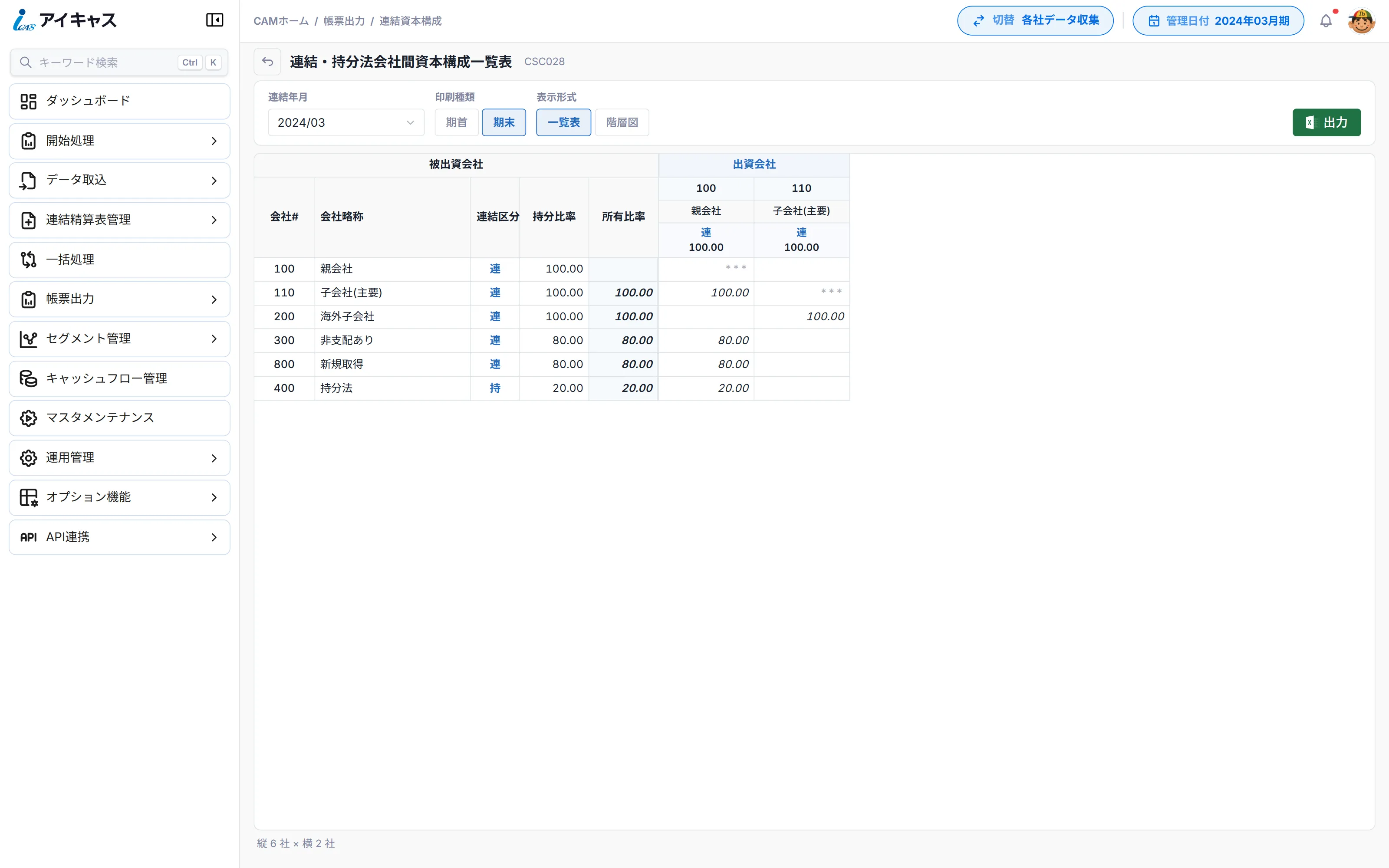Open the セグメント管理 menu label
Image resolution: width=1389 pixels, height=868 pixels.
pyautogui.click(x=89, y=339)
